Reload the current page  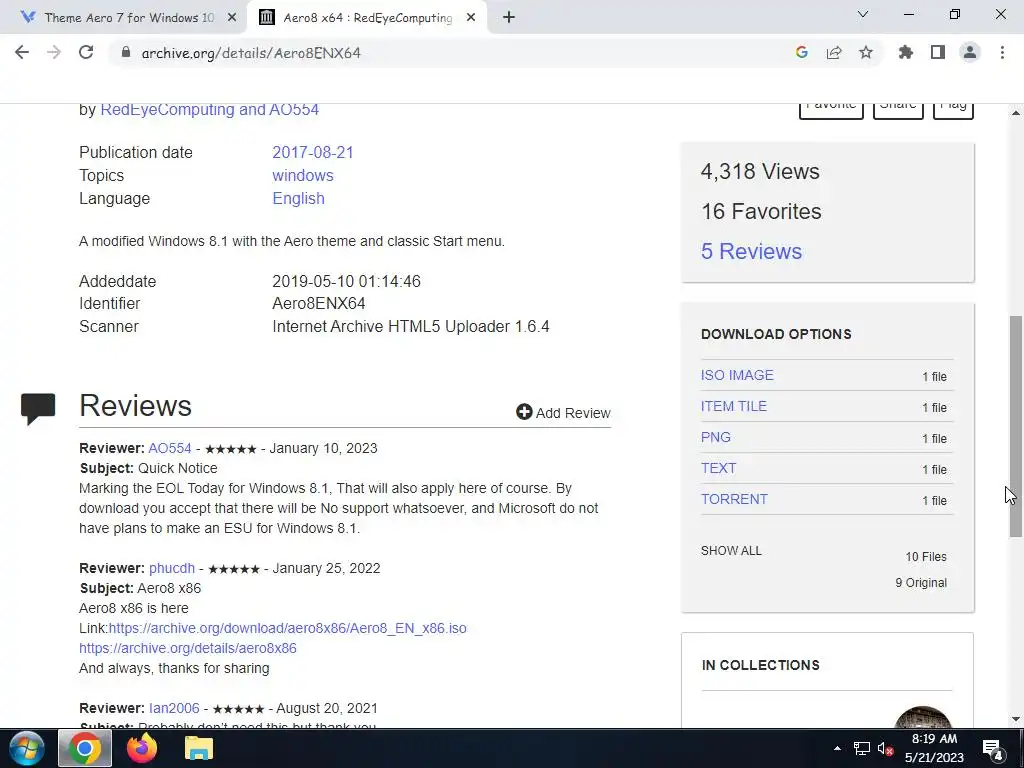pos(86,52)
